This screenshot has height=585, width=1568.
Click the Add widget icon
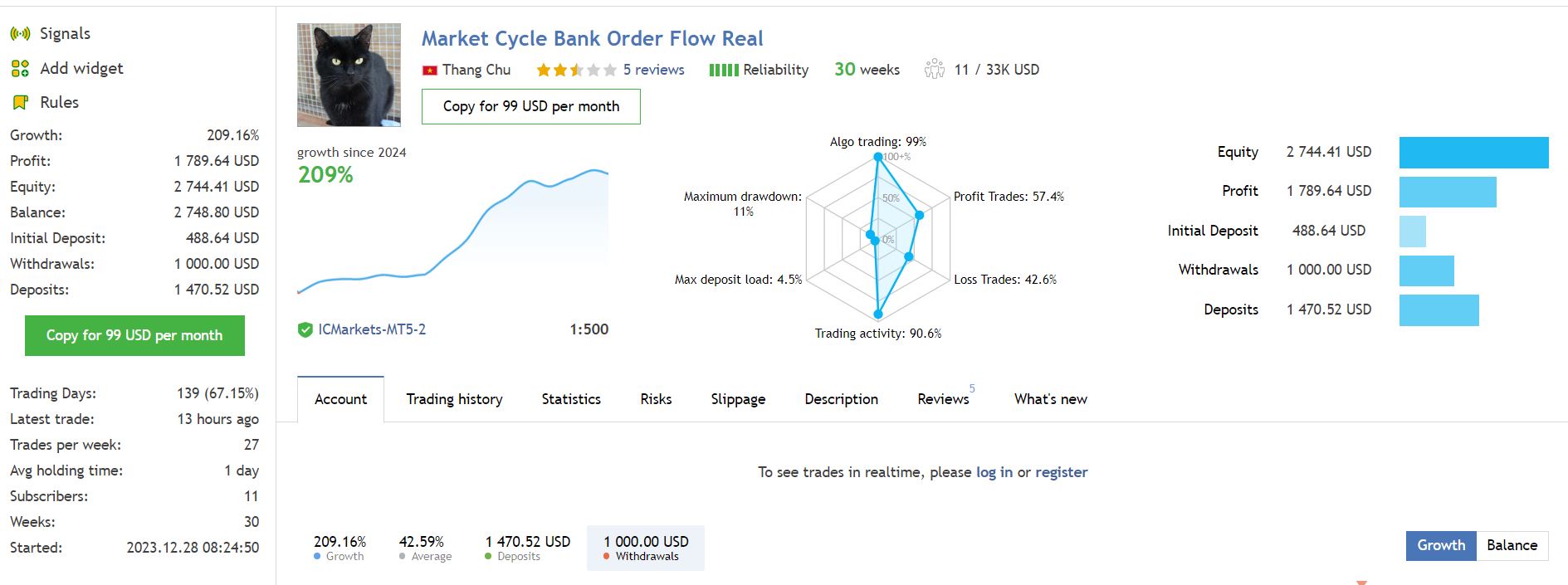[x=20, y=68]
